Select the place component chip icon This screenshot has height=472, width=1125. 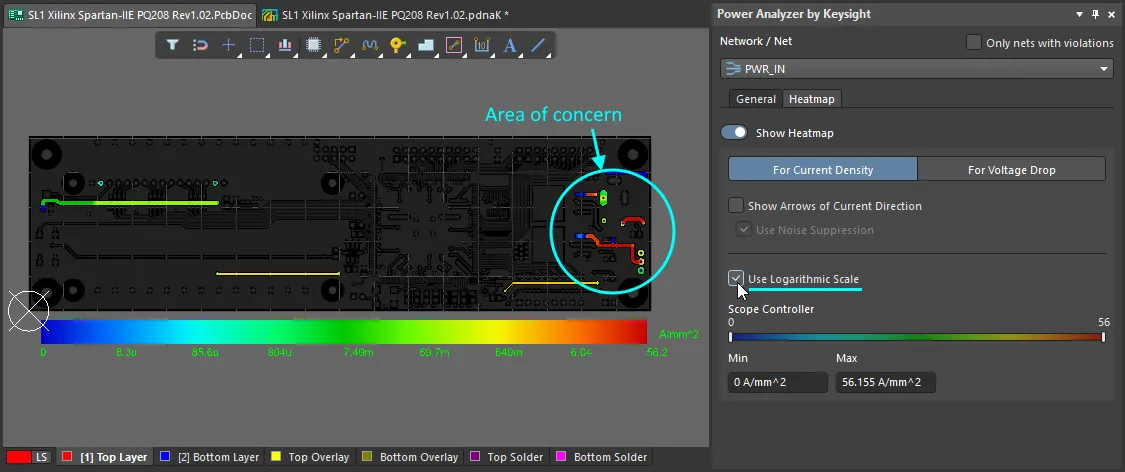[x=313, y=44]
